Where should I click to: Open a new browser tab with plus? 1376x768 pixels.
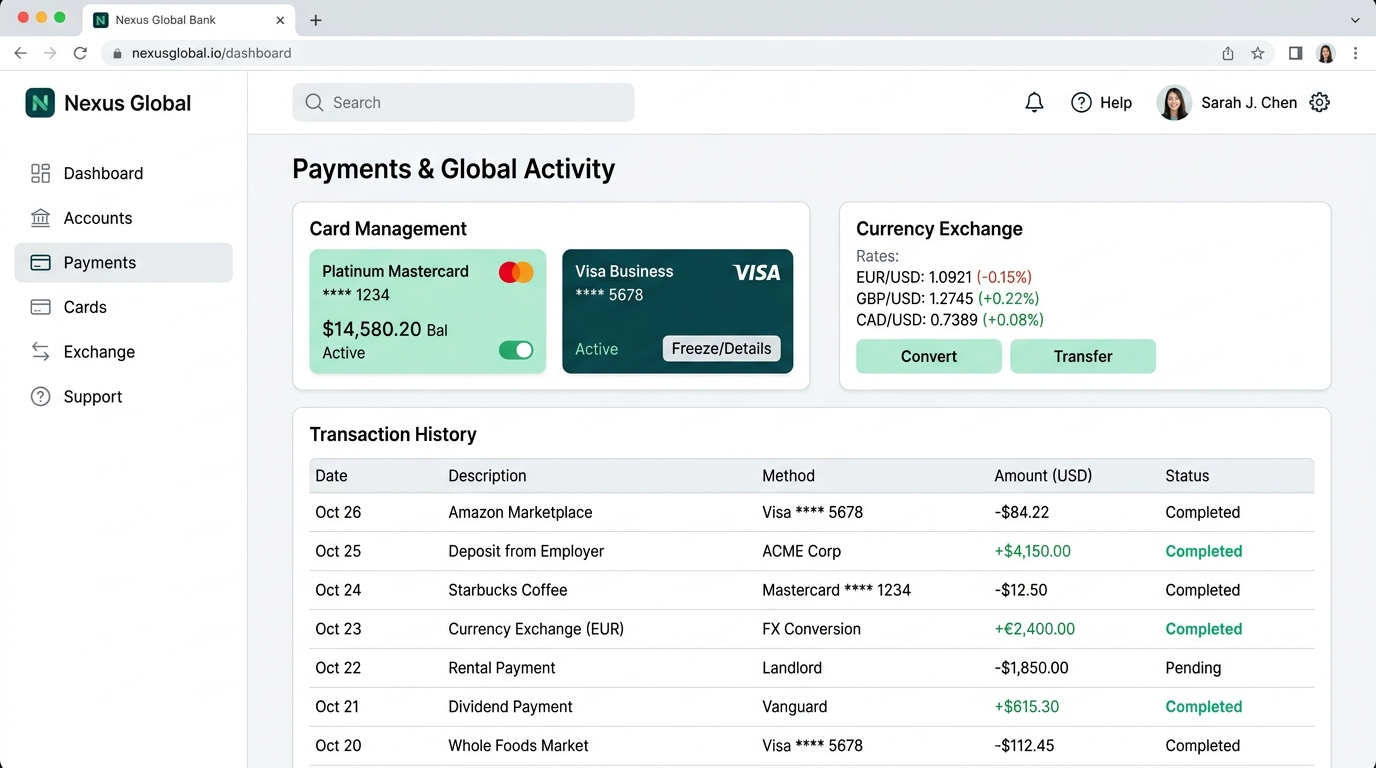point(315,20)
